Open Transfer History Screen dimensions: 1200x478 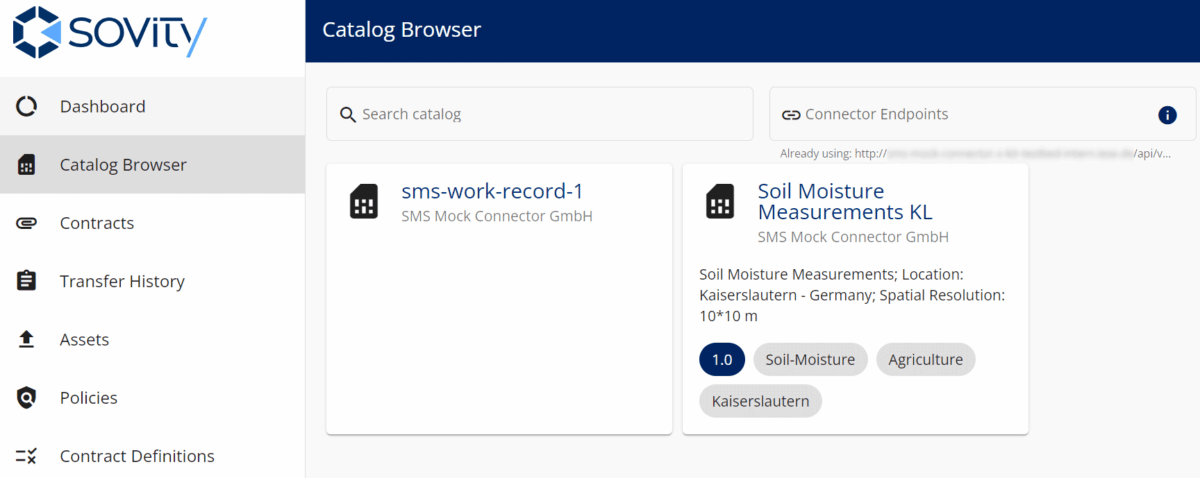pyautogui.click(x=152, y=281)
